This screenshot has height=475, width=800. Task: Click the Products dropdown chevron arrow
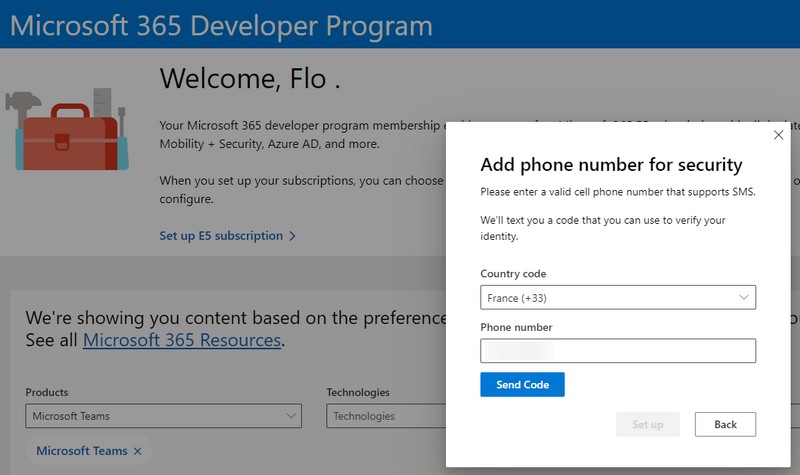pos(291,416)
